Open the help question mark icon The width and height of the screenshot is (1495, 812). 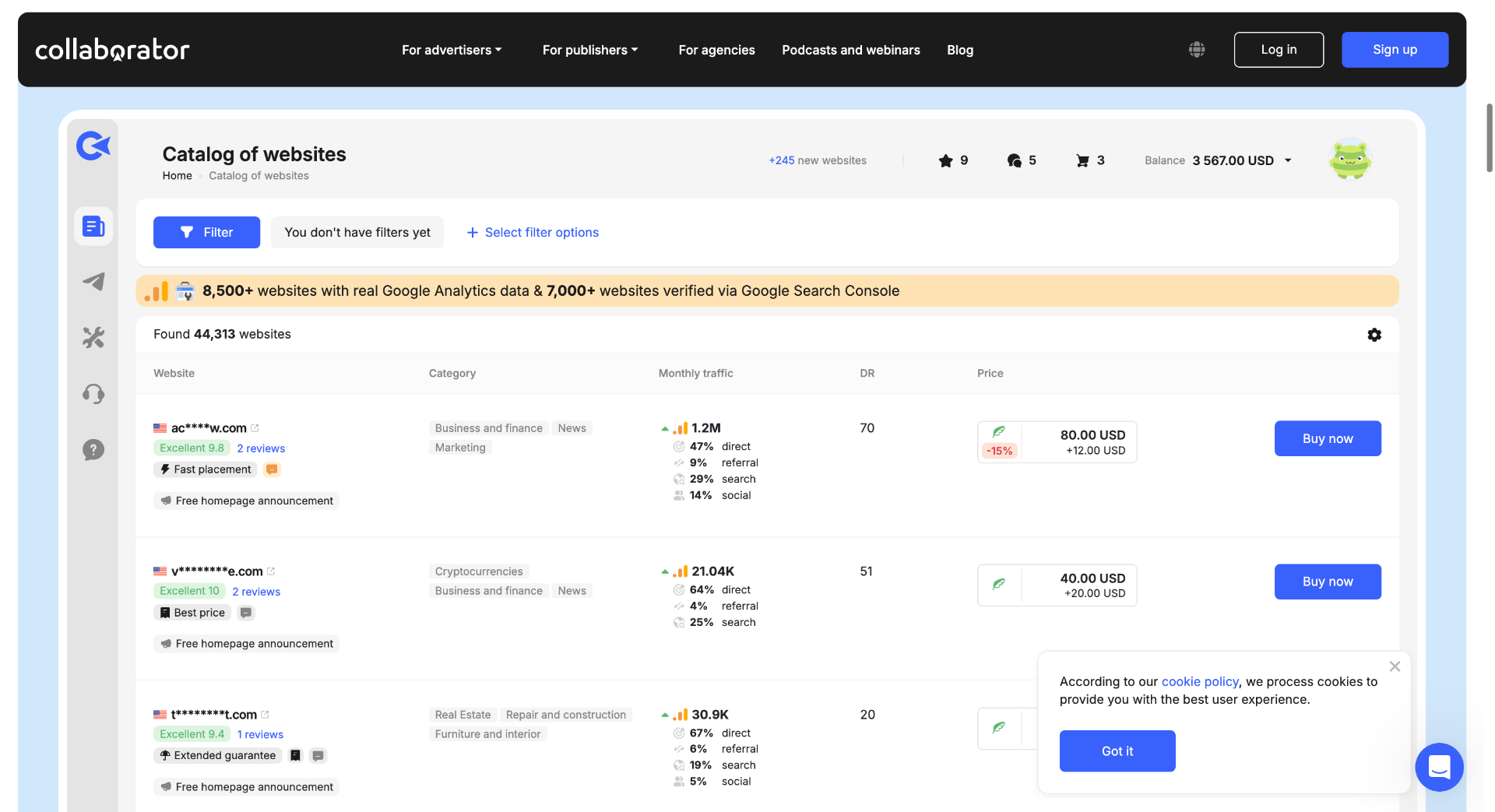point(93,449)
